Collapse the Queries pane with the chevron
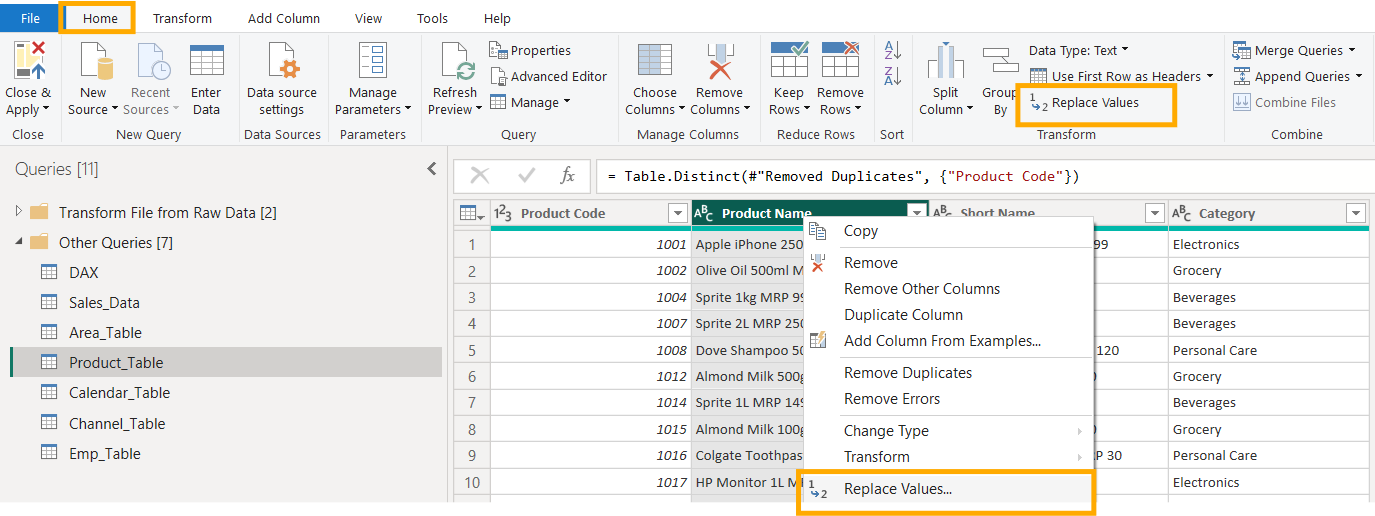 (432, 169)
